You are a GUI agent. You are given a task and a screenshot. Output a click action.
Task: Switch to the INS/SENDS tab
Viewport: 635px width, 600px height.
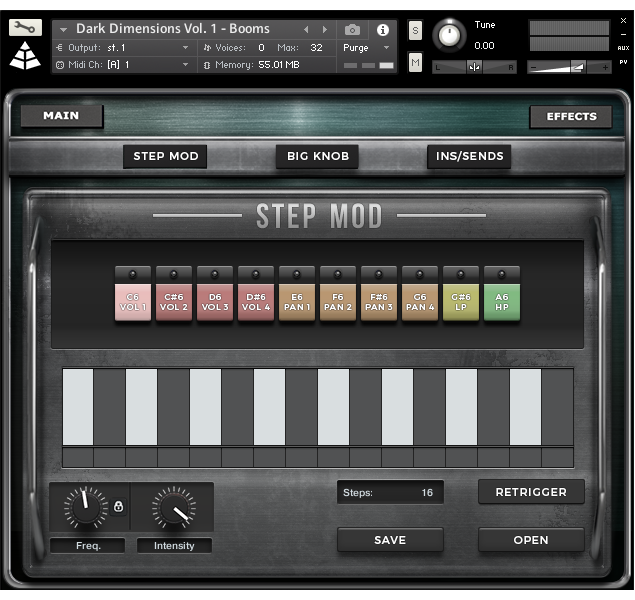469,156
